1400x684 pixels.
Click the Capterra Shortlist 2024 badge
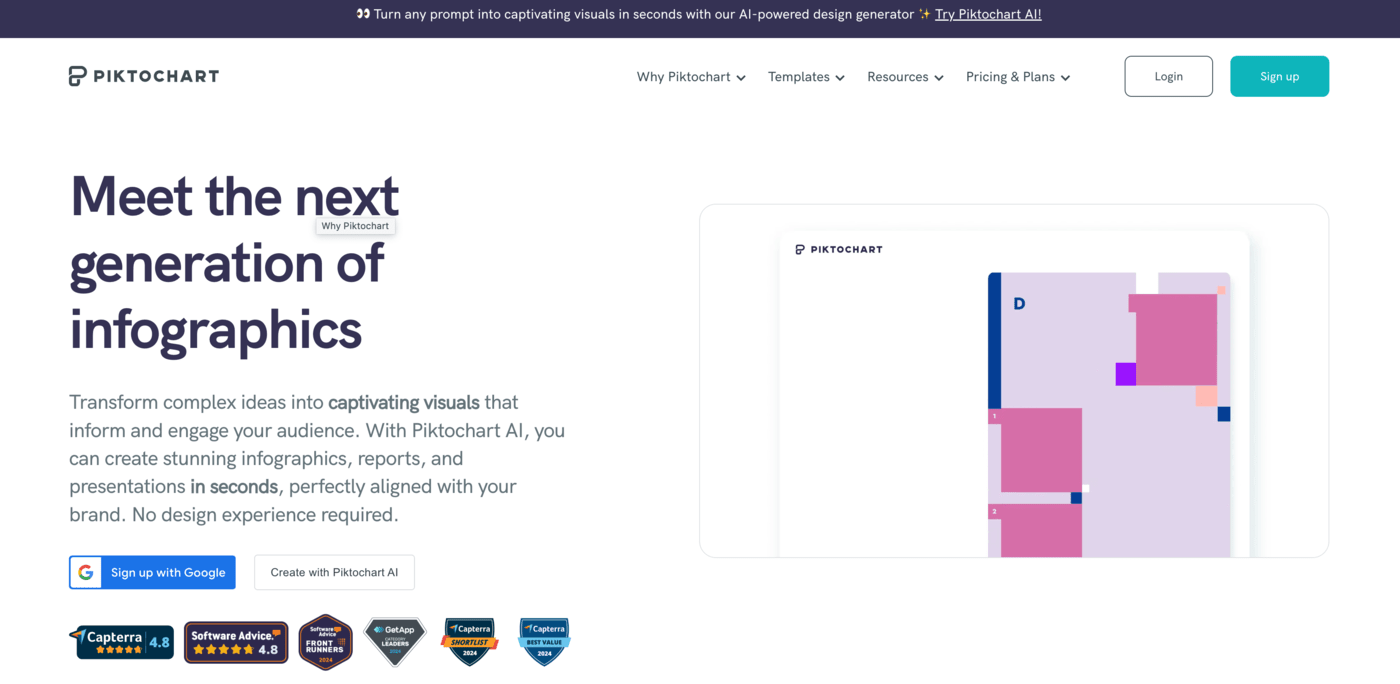pyautogui.click(x=469, y=642)
